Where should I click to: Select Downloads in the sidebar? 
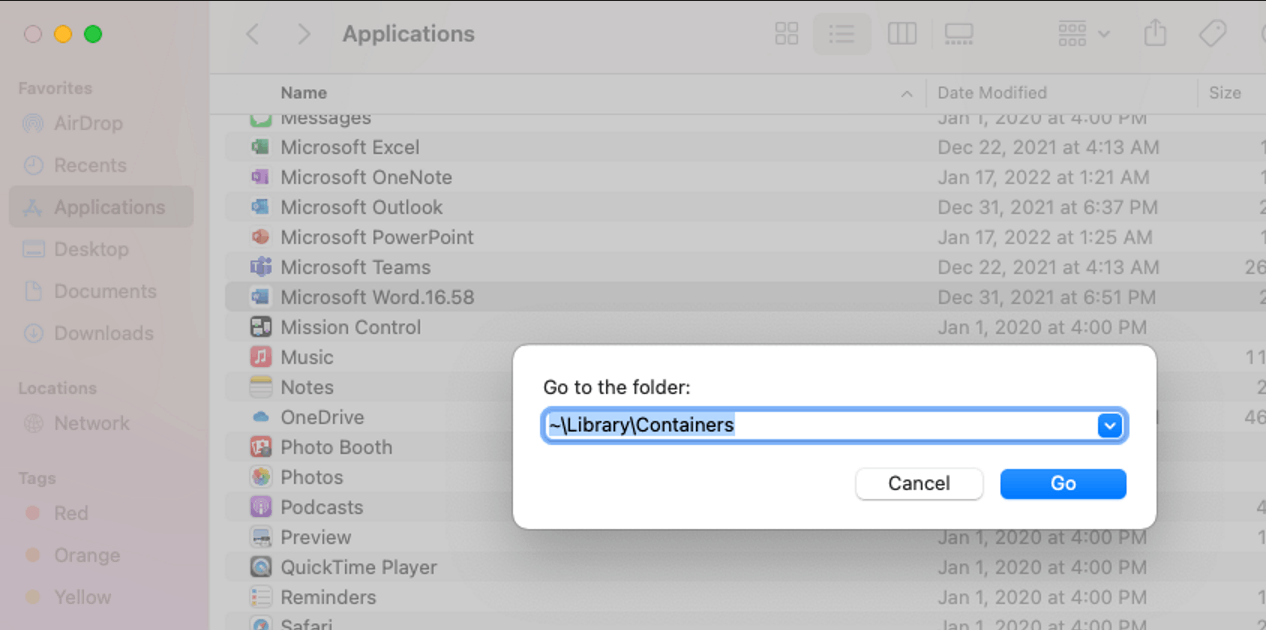tap(104, 334)
